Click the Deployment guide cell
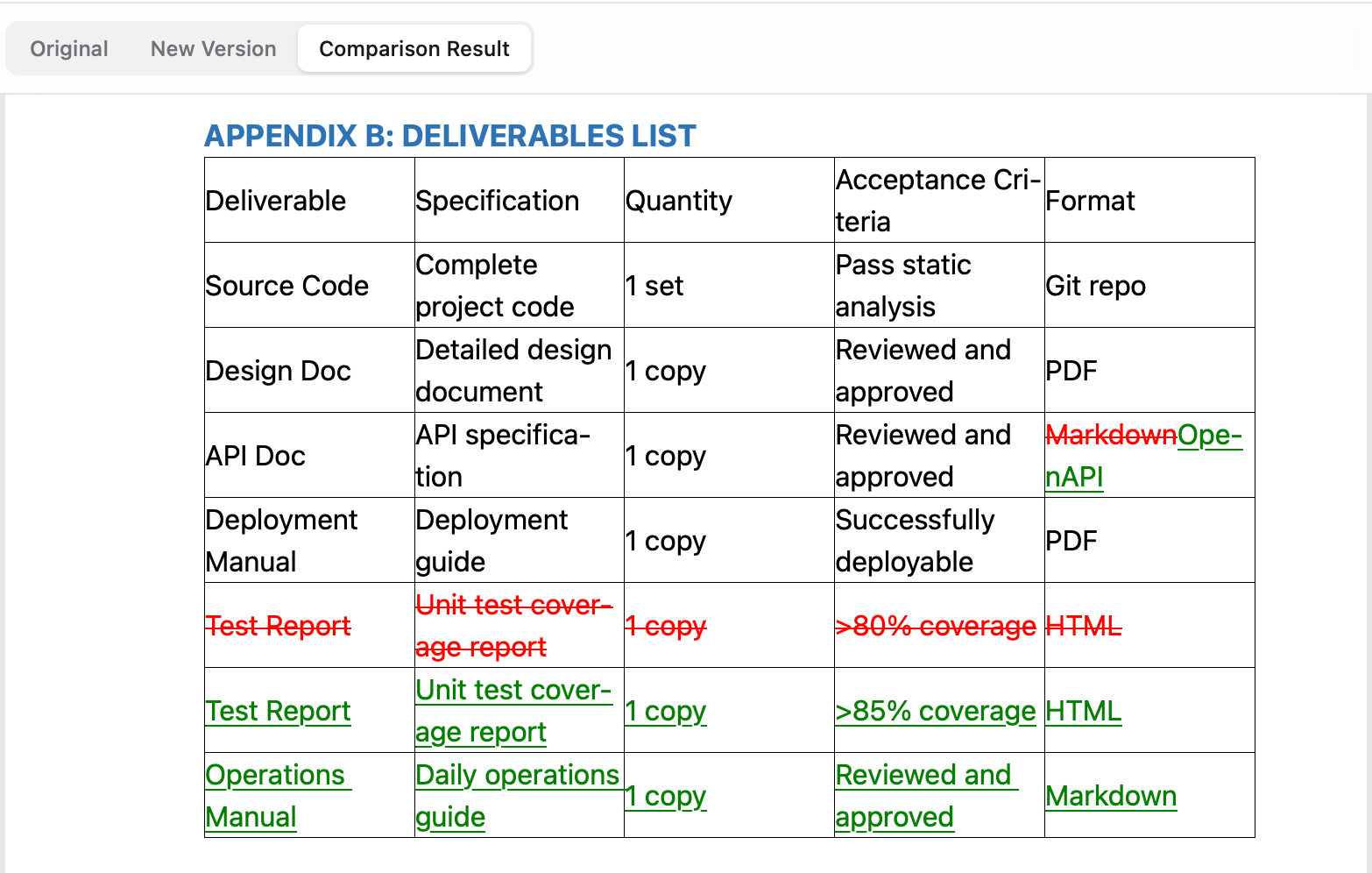This screenshot has height=873, width=1372. click(x=520, y=541)
